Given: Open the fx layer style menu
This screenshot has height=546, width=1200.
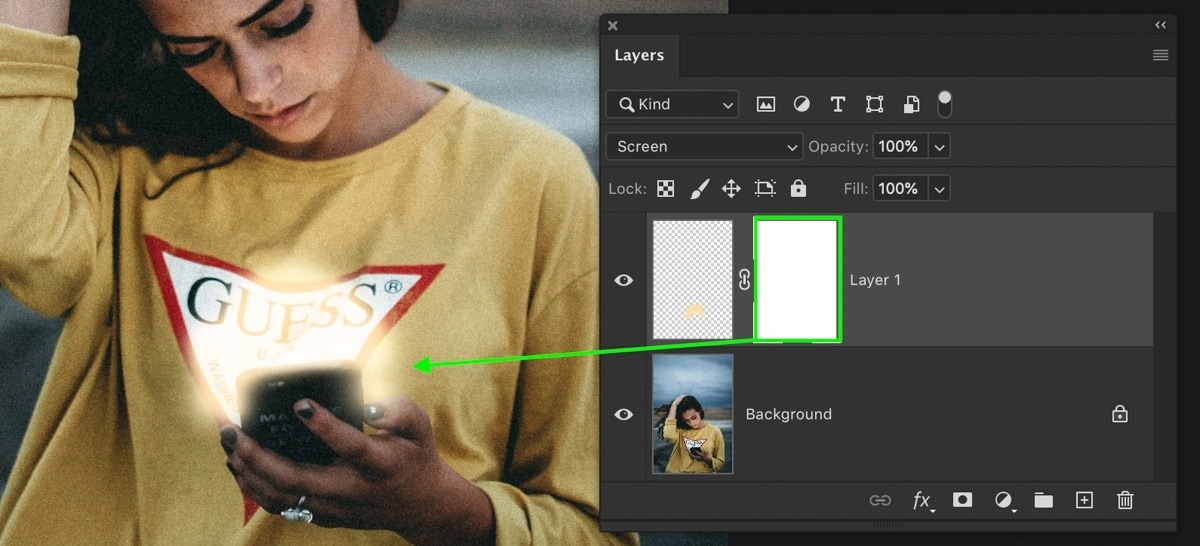Looking at the screenshot, I should coord(922,500).
